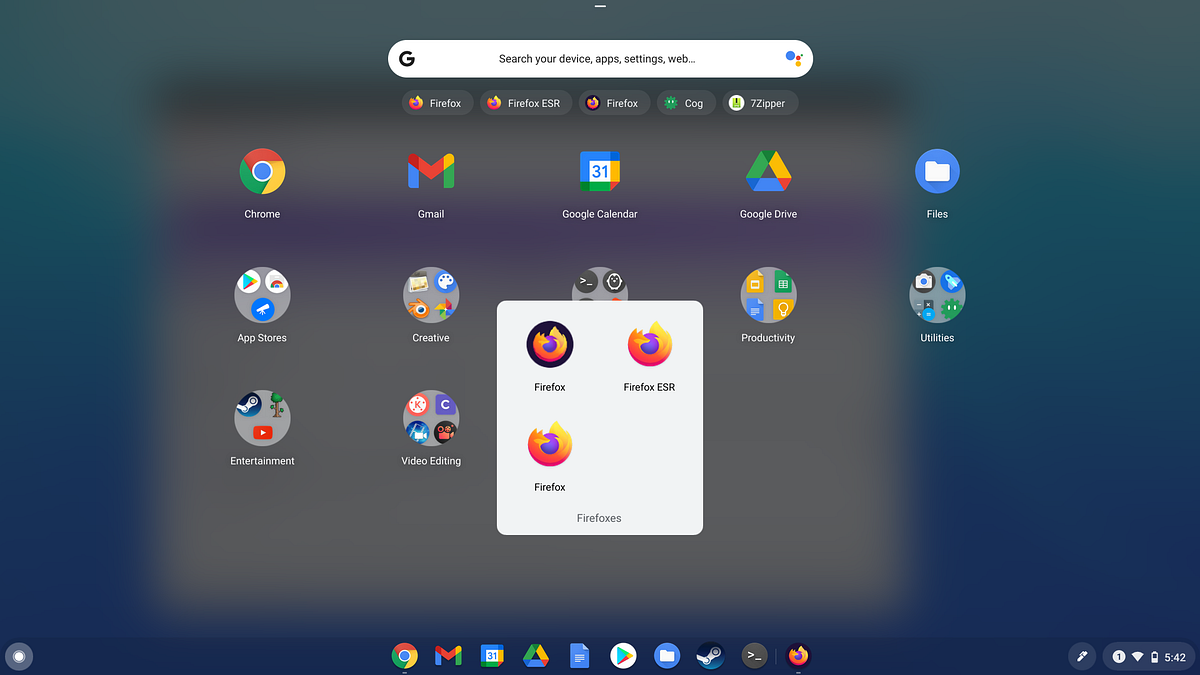Switch to Firefox on the shelf
Viewport: 1200px width, 675px height.
798,656
